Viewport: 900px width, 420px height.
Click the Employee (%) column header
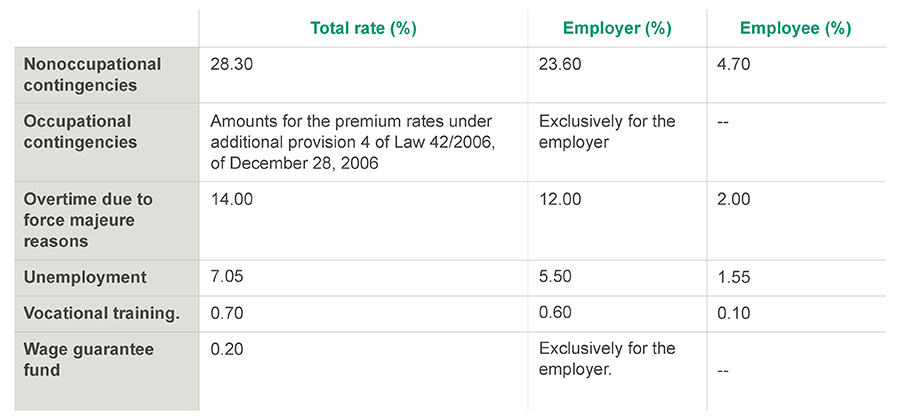click(796, 28)
